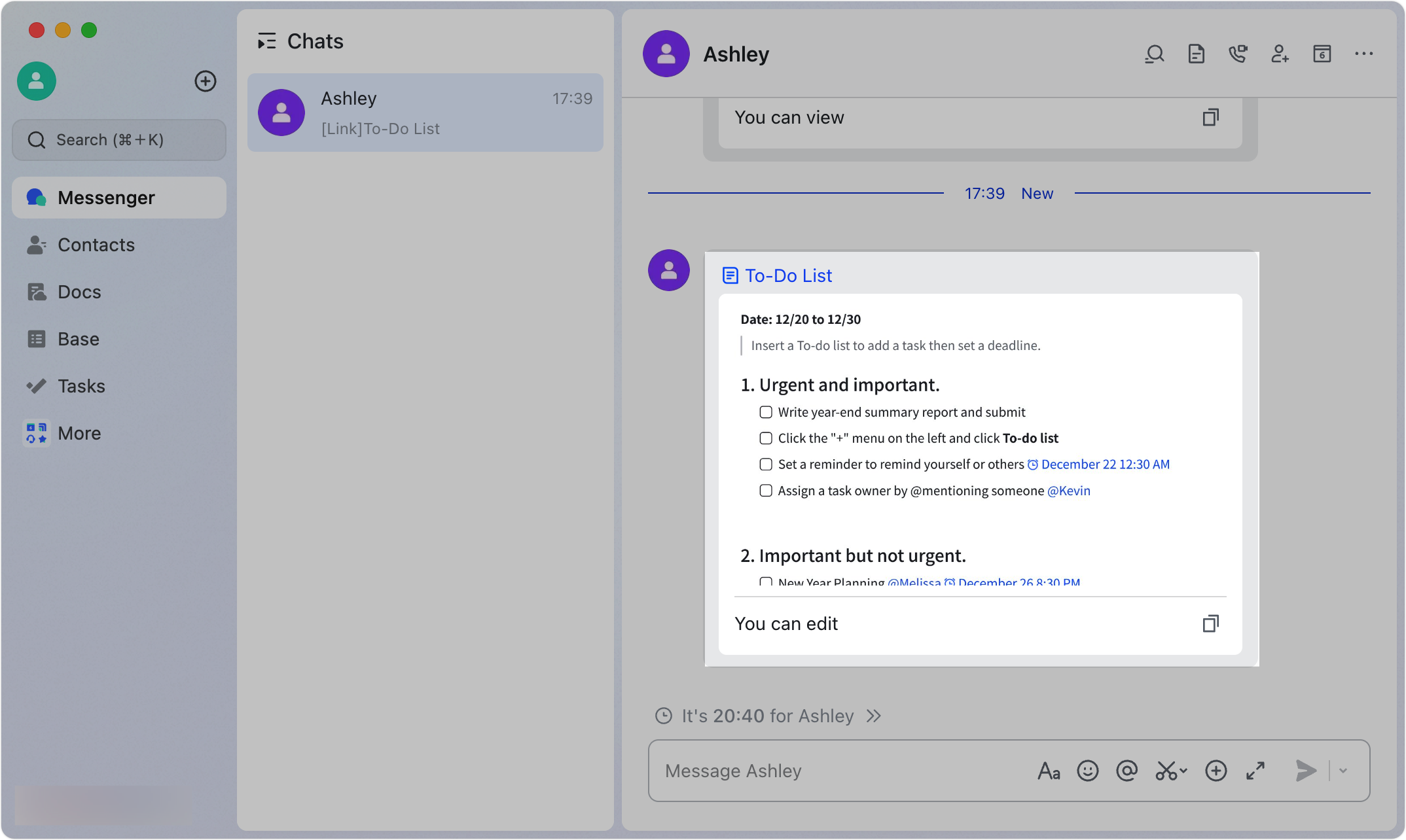This screenshot has width=1406, height=840.
Task: Open the emoji picker
Action: coord(1087,771)
